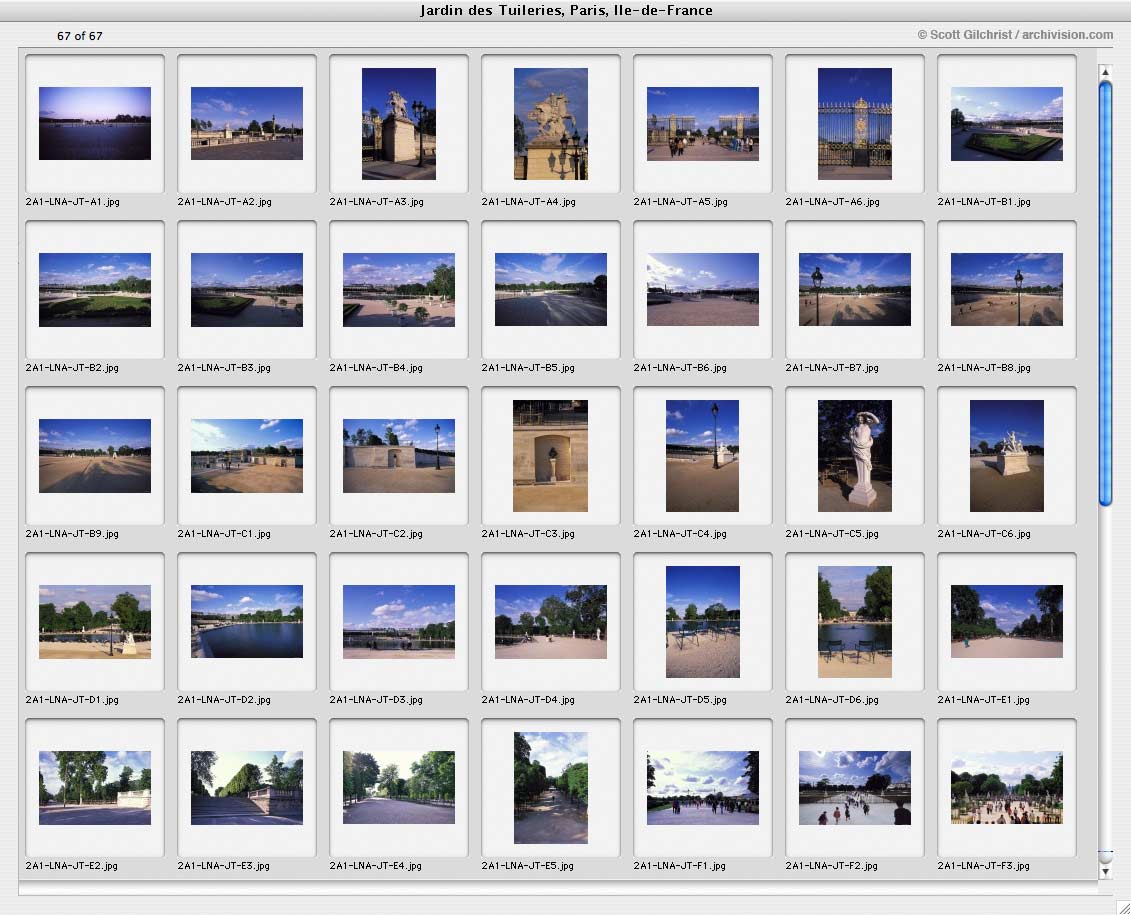Click the vertical scrollbar down arrow

[x=1105, y=871]
